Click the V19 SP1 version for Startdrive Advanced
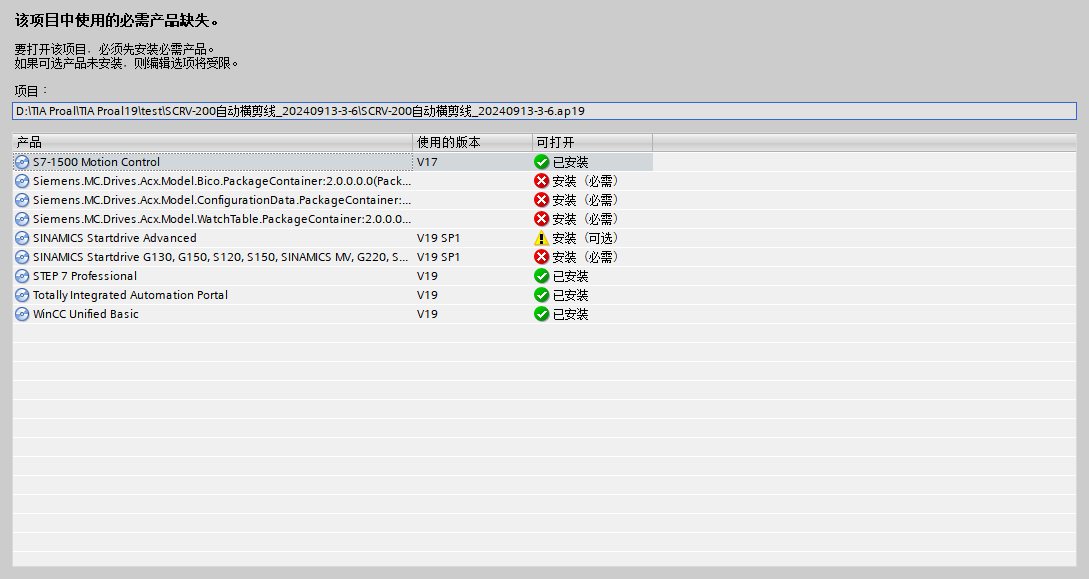 [x=438, y=238]
